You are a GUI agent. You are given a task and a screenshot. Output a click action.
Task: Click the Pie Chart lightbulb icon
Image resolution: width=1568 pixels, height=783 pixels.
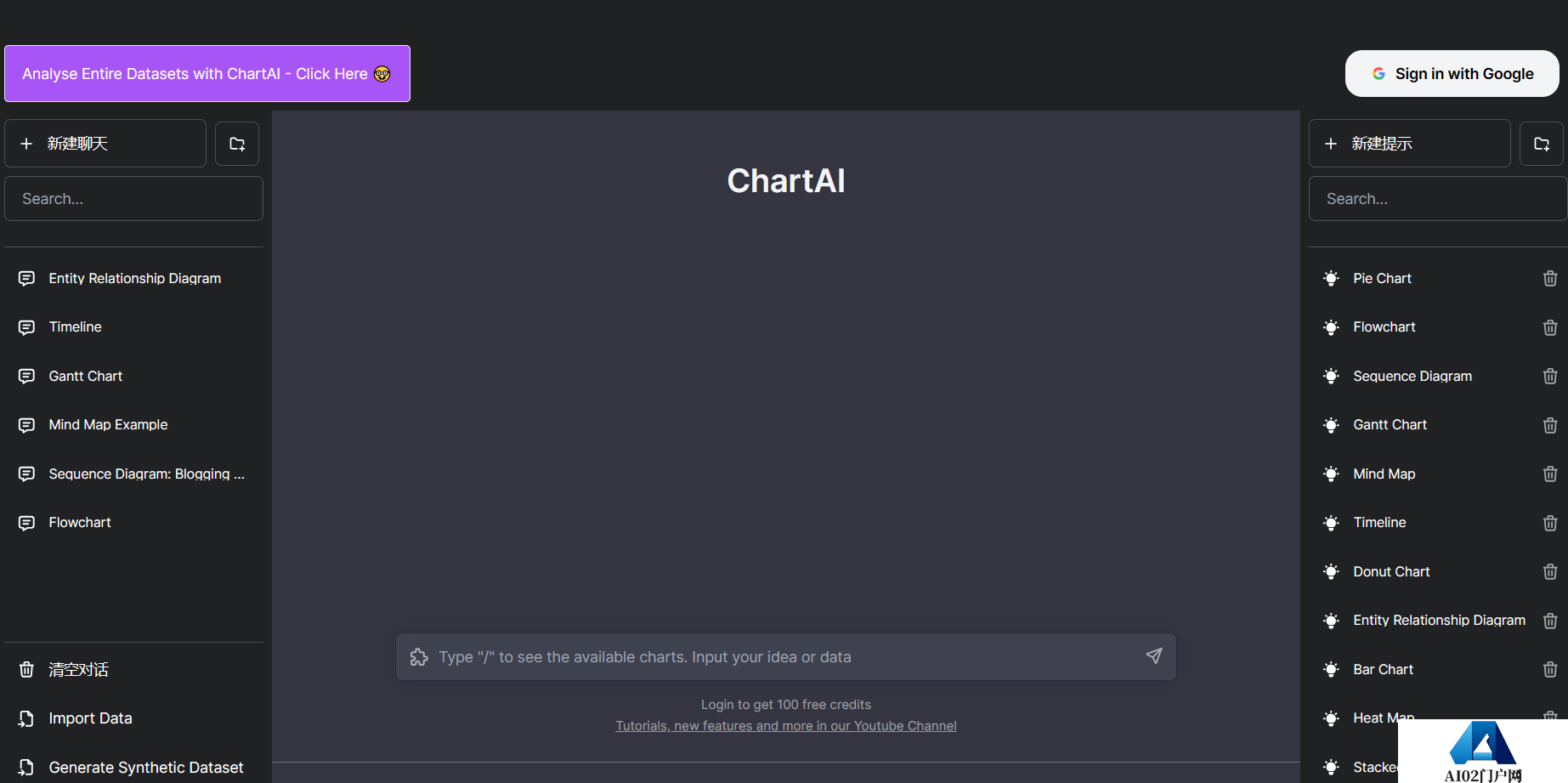pos(1331,278)
